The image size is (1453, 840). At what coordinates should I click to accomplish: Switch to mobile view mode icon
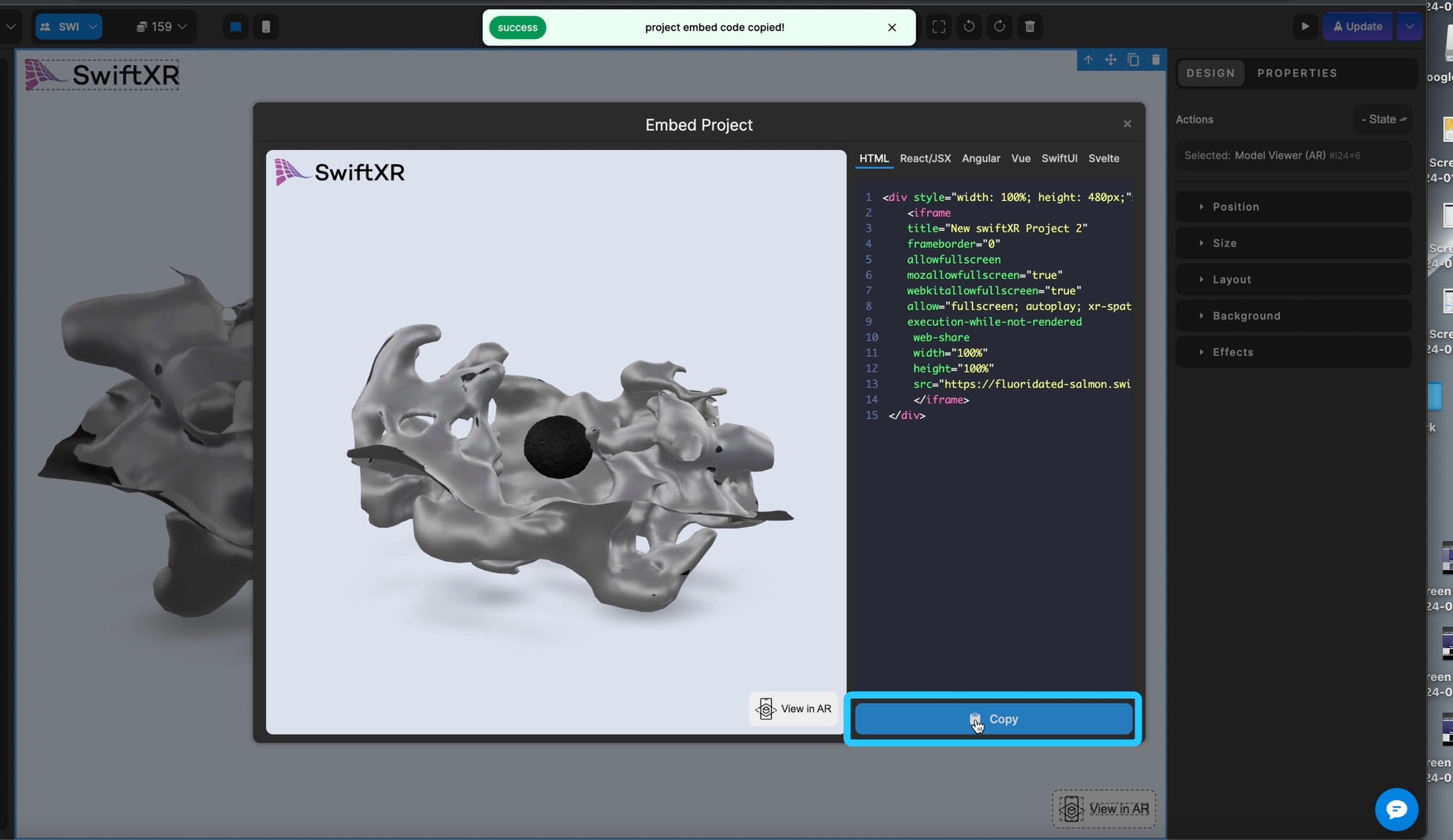266,26
